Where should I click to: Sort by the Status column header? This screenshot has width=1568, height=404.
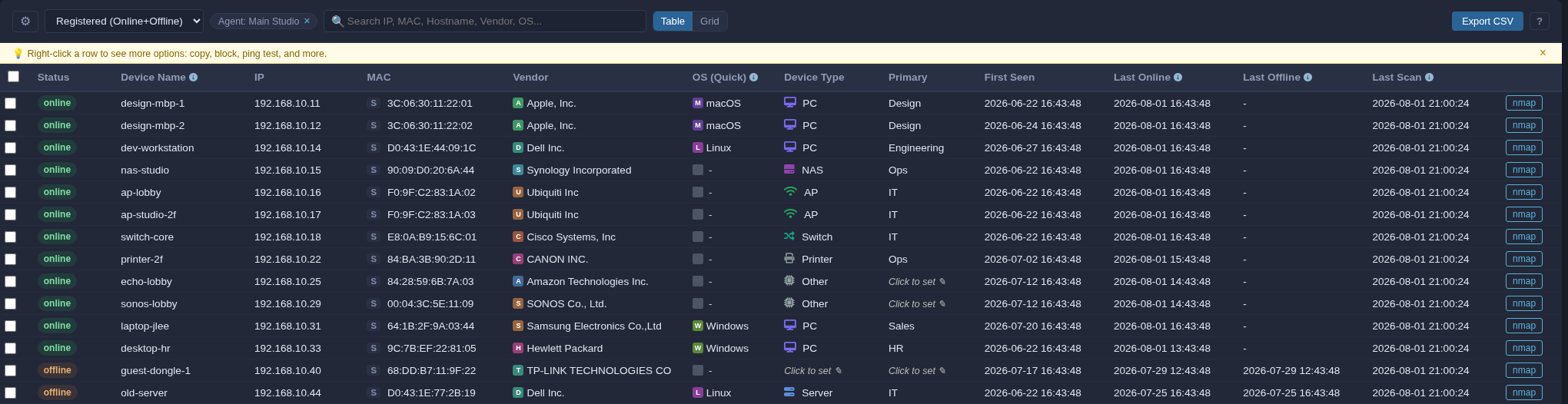pos(53,78)
